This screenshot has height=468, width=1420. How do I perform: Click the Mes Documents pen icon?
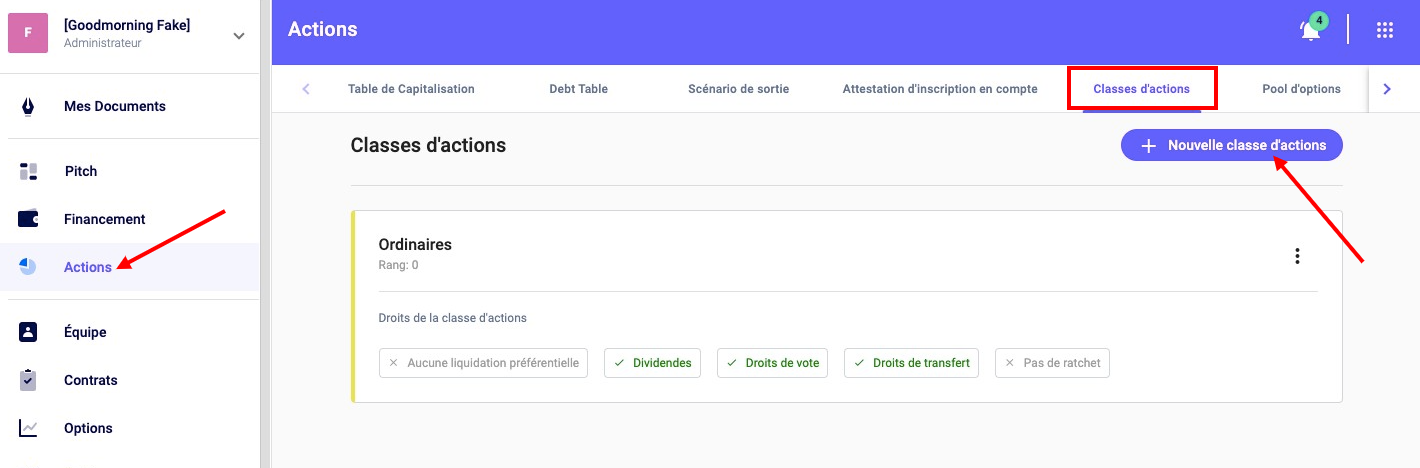point(28,106)
